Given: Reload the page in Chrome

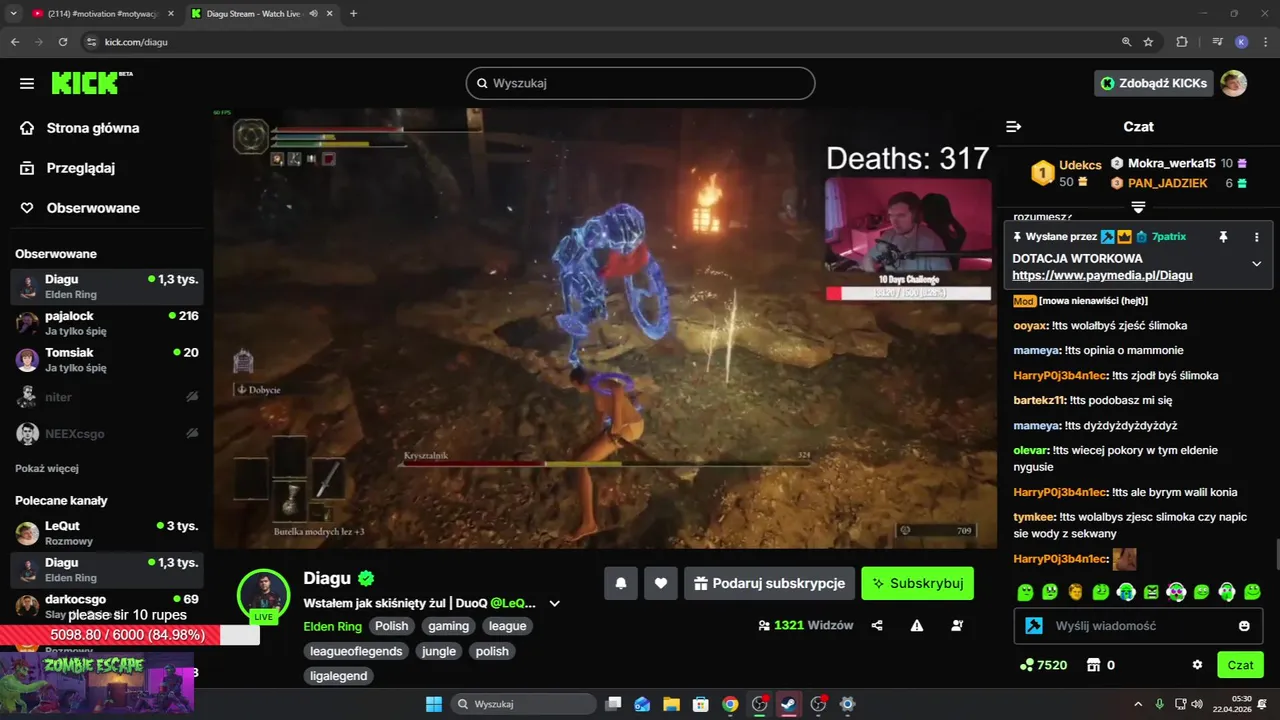Looking at the screenshot, I should pos(63,42).
